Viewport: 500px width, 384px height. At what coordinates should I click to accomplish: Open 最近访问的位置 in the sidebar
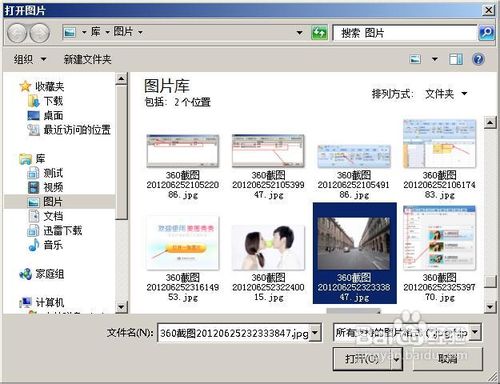point(69,130)
